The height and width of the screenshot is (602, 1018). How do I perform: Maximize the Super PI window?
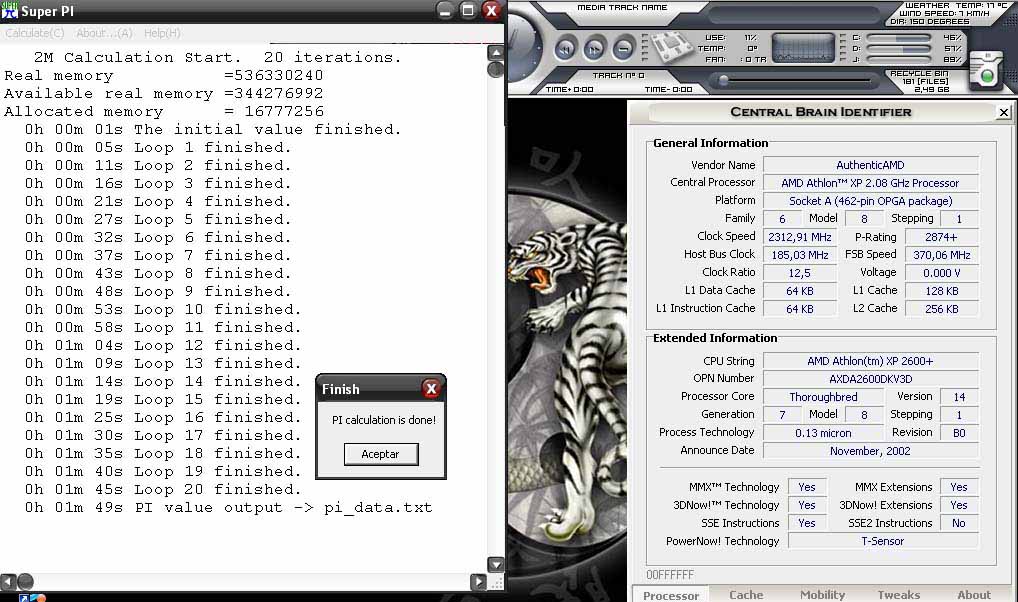(467, 10)
